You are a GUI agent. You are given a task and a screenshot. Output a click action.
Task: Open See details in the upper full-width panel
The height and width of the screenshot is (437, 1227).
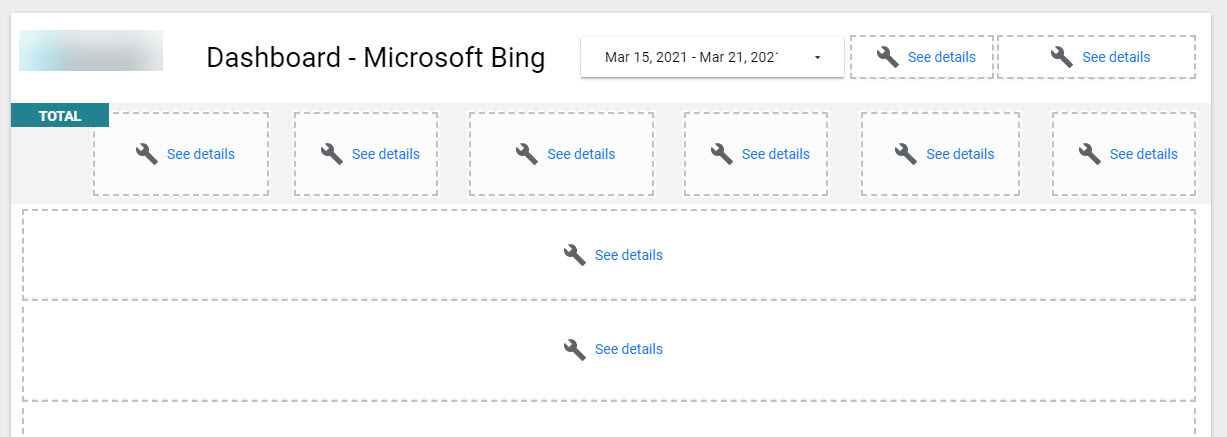pos(628,255)
